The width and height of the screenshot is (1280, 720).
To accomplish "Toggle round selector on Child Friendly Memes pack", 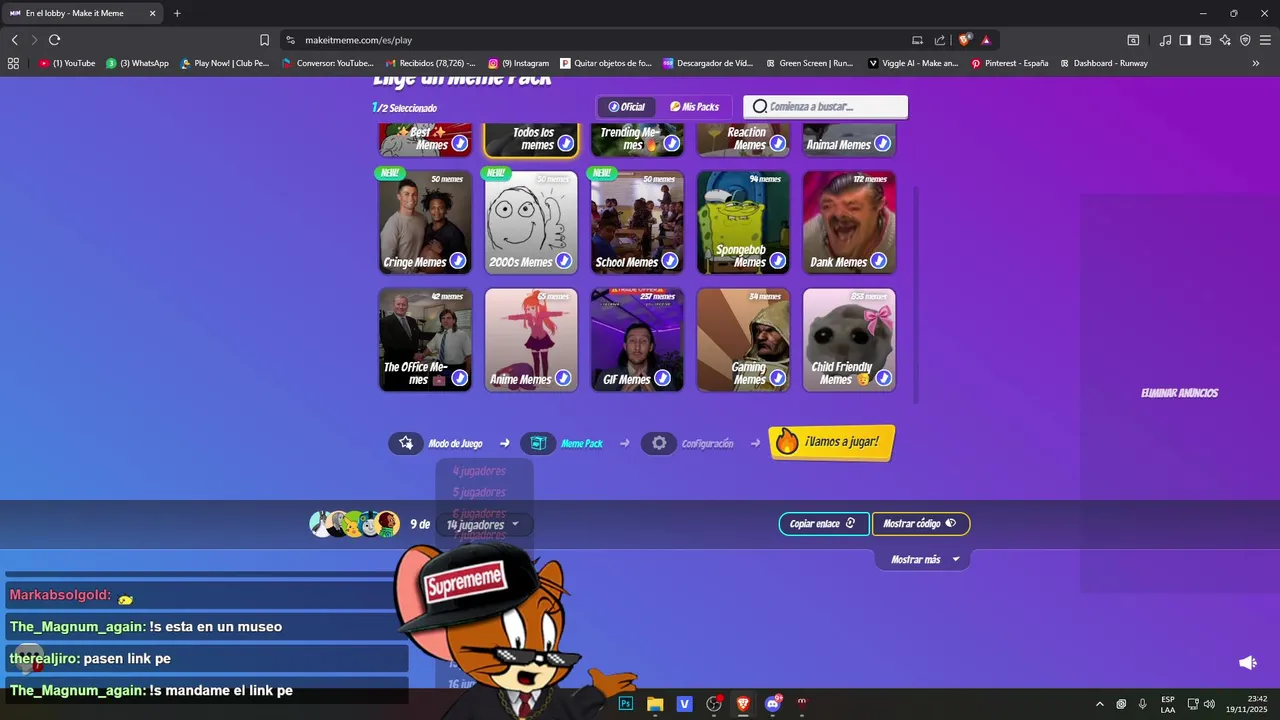I will [883, 378].
